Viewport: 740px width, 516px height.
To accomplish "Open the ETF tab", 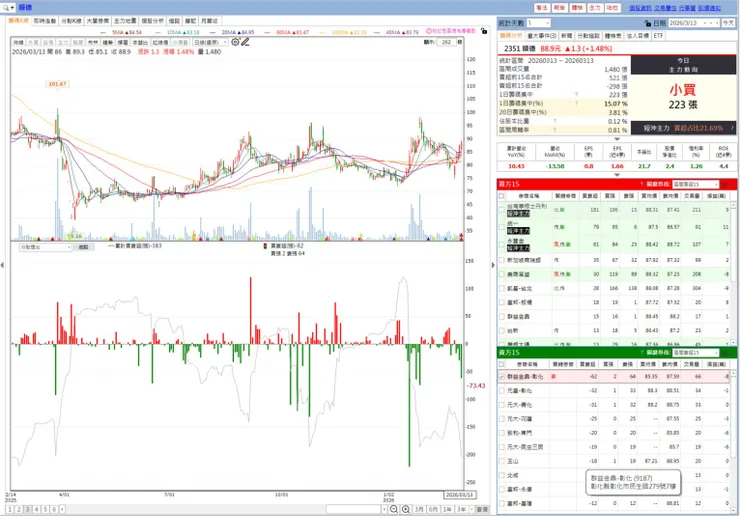I will (x=658, y=36).
